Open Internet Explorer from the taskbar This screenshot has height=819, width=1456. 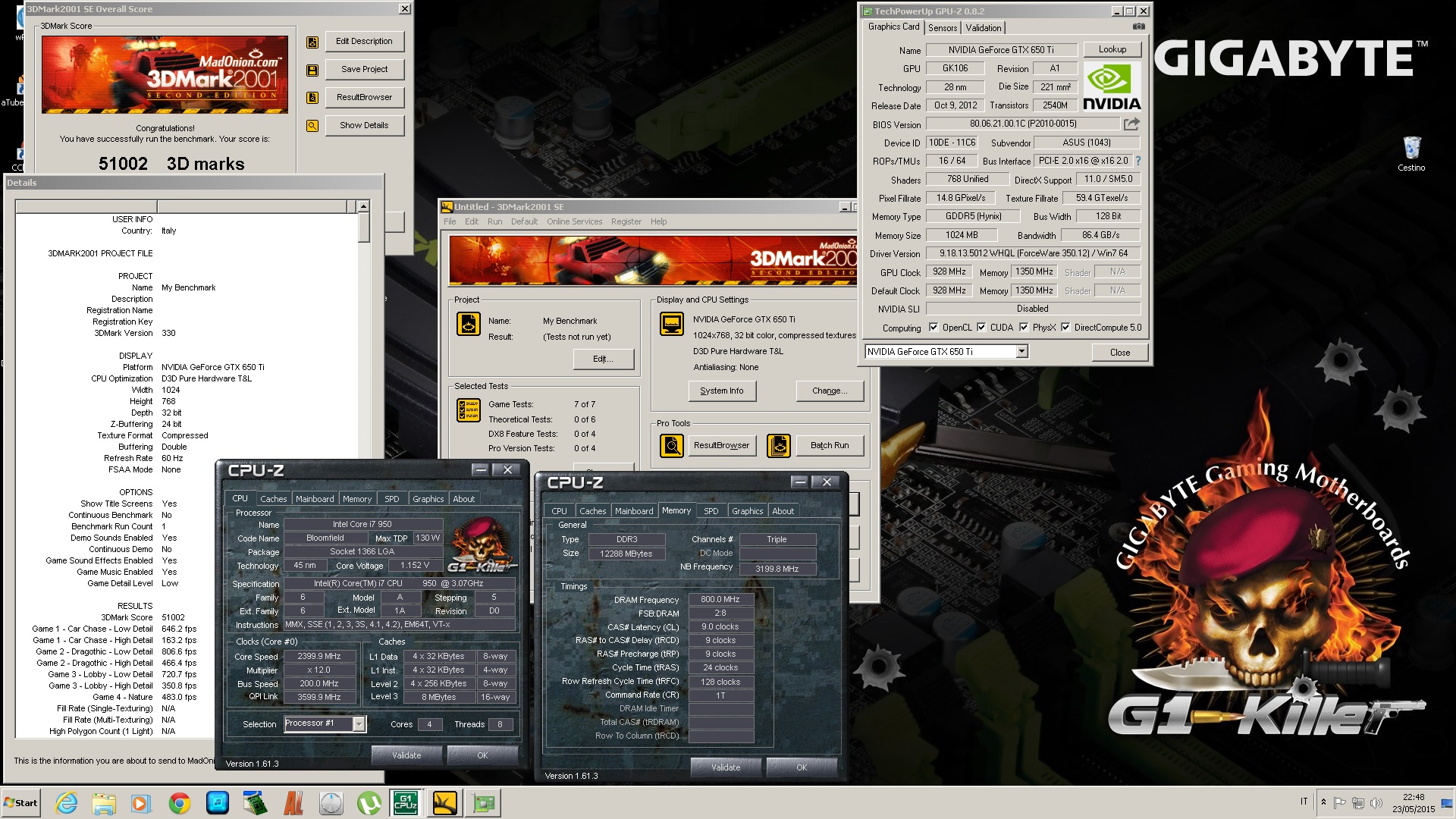pyautogui.click(x=67, y=803)
